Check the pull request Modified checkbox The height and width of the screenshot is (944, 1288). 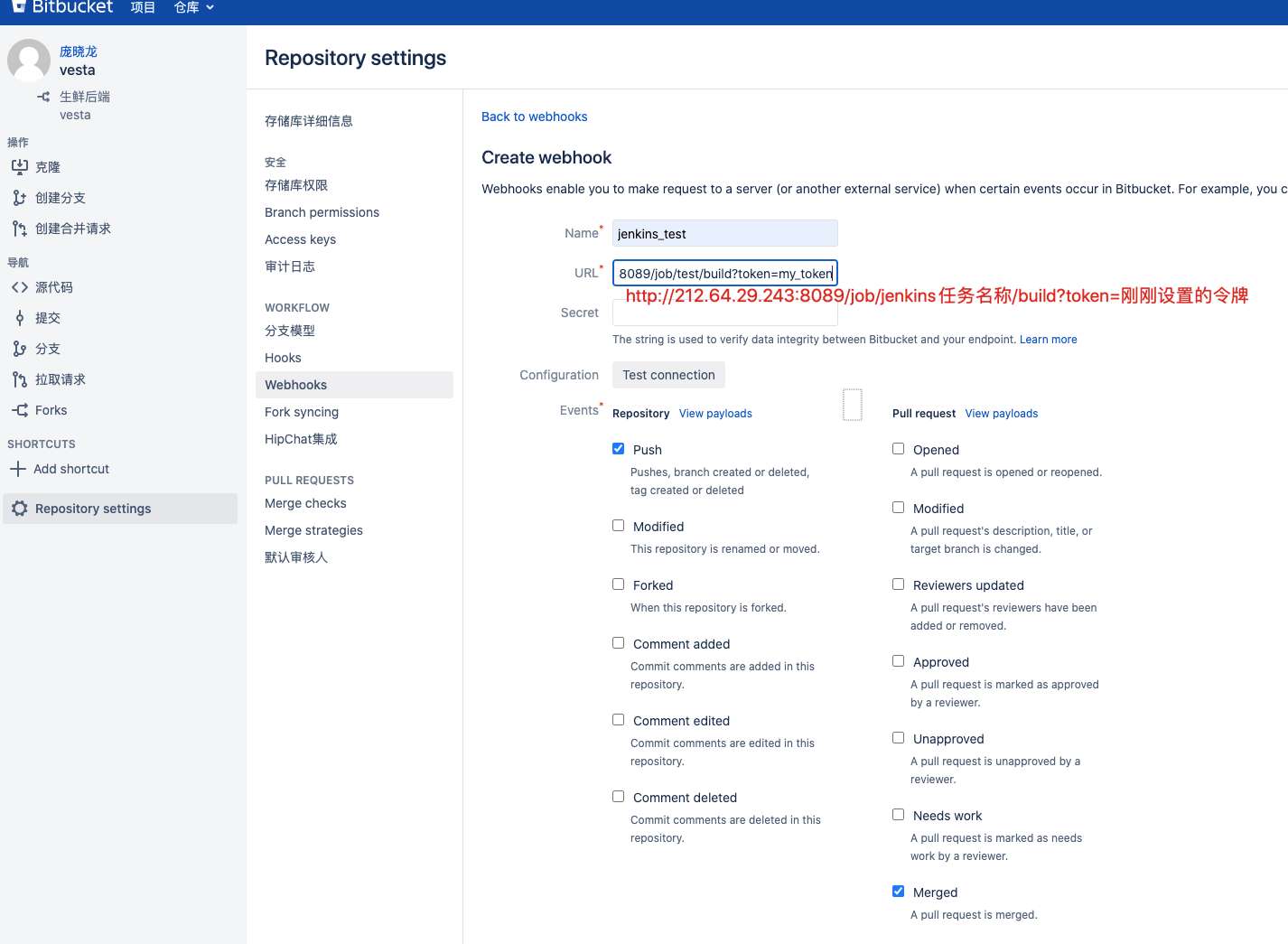point(899,508)
